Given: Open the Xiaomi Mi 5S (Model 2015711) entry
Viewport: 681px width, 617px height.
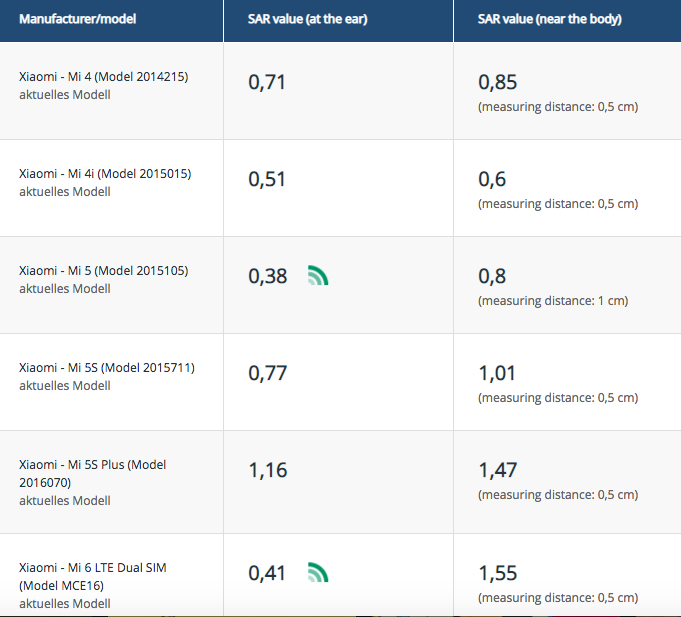Looking at the screenshot, I should click(x=107, y=368).
